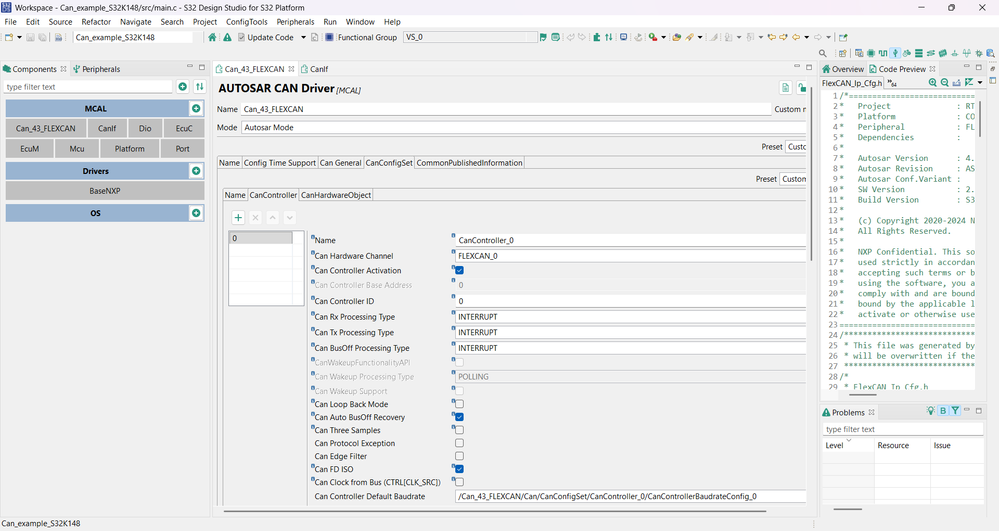This screenshot has width=999, height=531.
Task: Click the filter funnel icon in Problems
Action: click(956, 411)
